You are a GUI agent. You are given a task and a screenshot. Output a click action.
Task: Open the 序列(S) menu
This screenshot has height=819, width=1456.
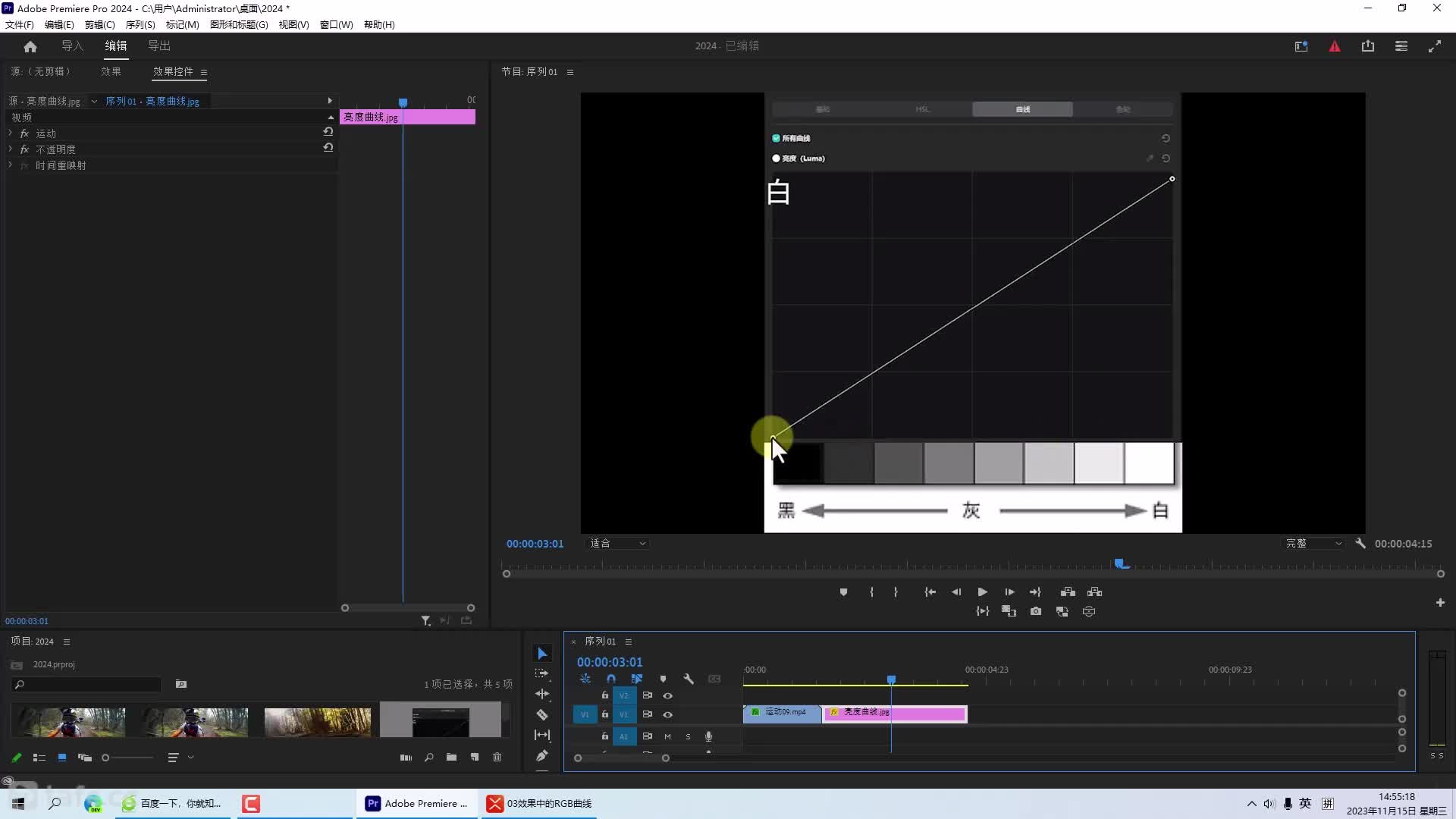tap(140, 25)
